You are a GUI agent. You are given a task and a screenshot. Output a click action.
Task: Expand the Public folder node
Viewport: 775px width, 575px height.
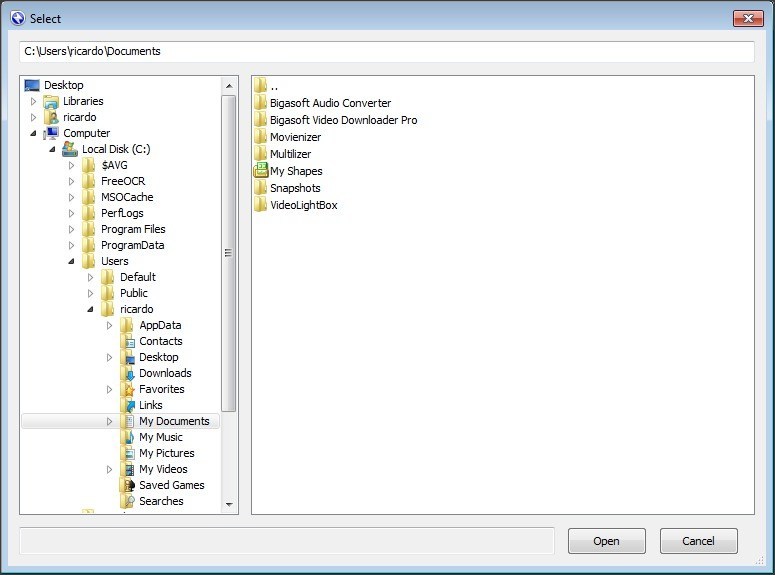90,293
